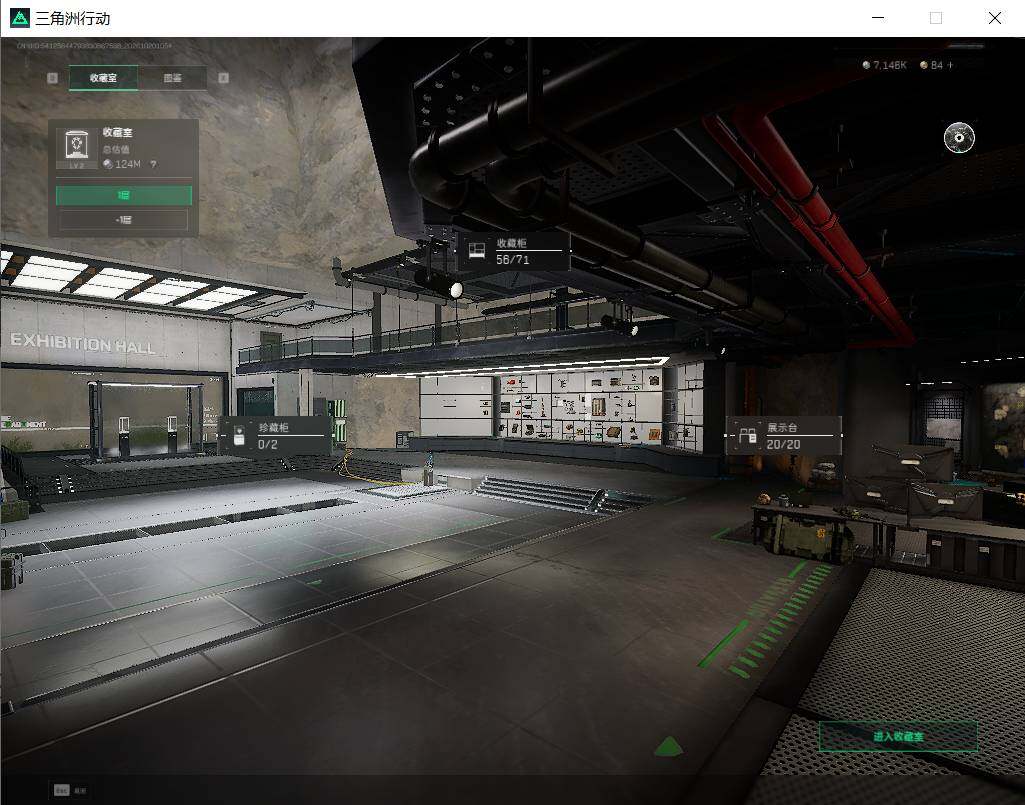Go to previous tab with left key hint
The height and width of the screenshot is (805, 1025).
tap(52, 78)
